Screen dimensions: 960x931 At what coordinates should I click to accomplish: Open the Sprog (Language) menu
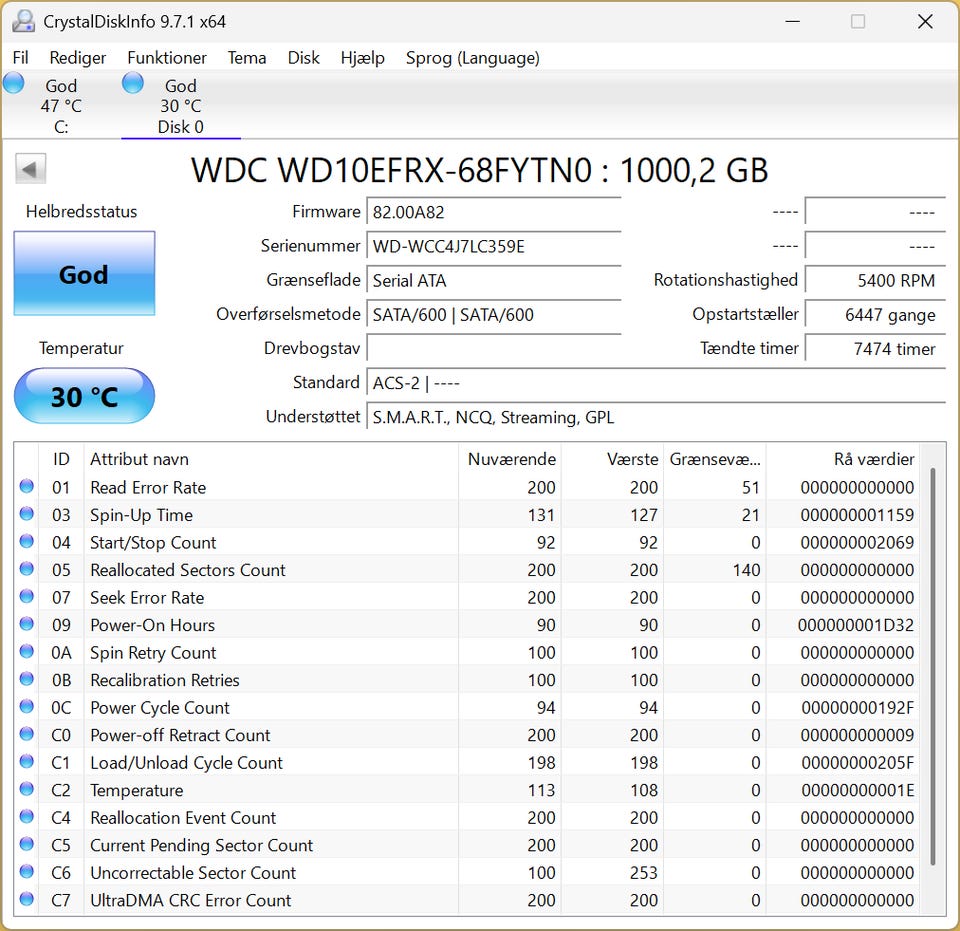[x=472, y=58]
